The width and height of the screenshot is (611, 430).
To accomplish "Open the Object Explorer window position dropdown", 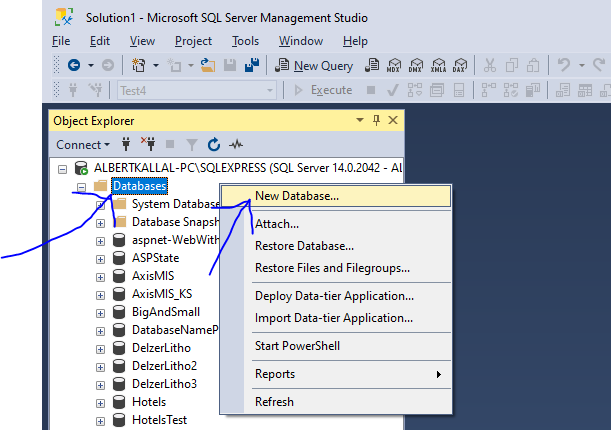I will pos(360,120).
